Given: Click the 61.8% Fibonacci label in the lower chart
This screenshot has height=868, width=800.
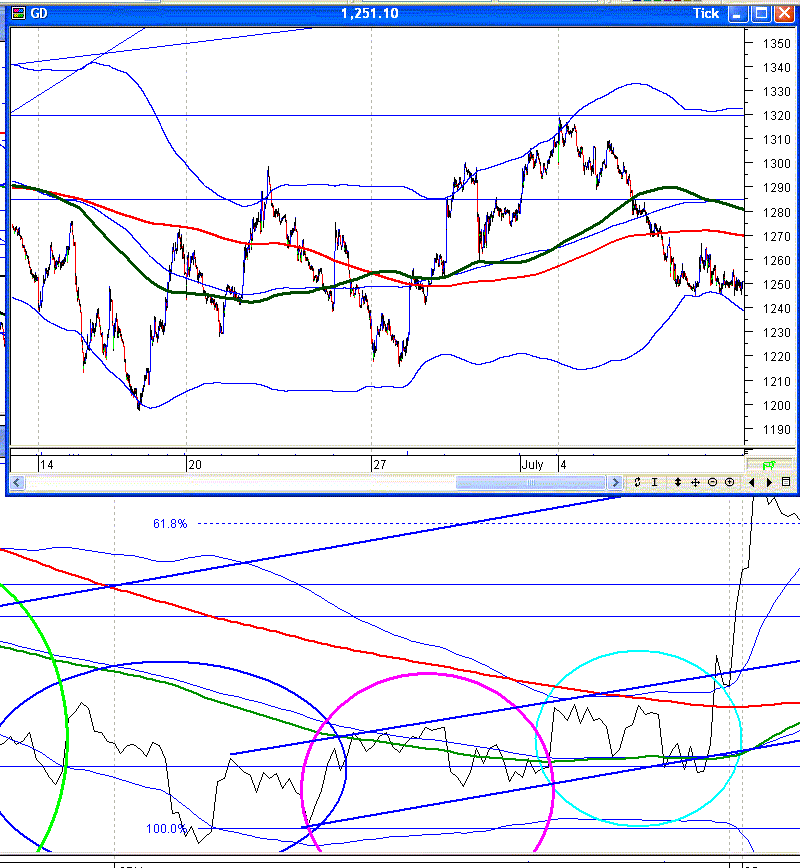Looking at the screenshot, I should [x=170, y=524].
